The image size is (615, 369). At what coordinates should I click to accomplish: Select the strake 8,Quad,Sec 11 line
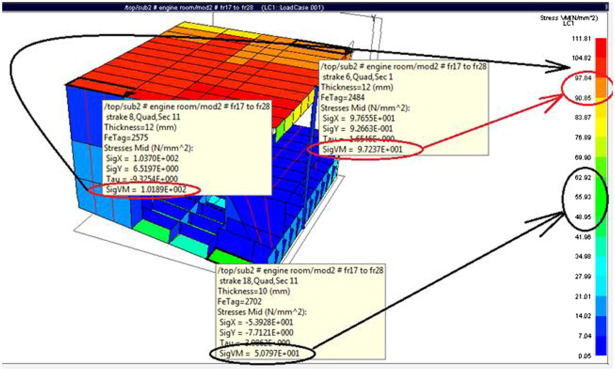pos(143,117)
